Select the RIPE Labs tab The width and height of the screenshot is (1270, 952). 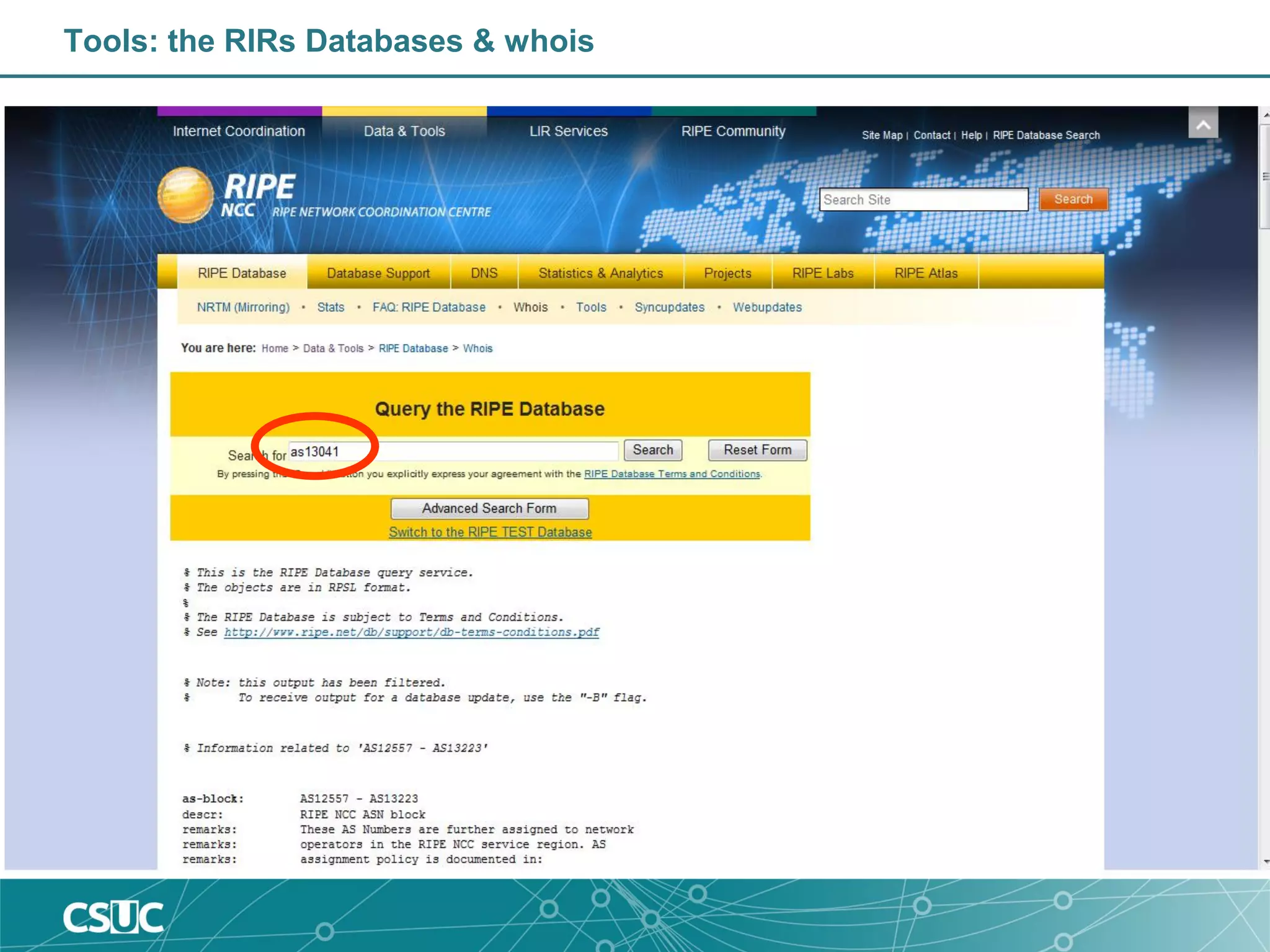click(x=823, y=273)
